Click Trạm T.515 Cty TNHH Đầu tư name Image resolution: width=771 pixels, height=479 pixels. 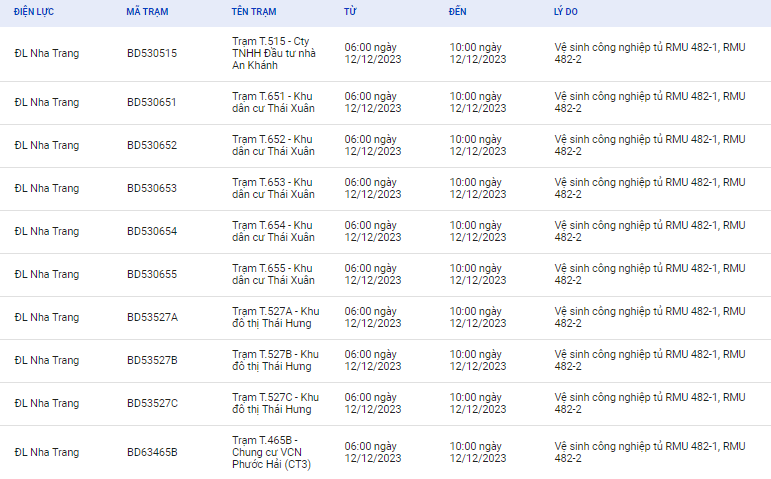tap(274, 53)
